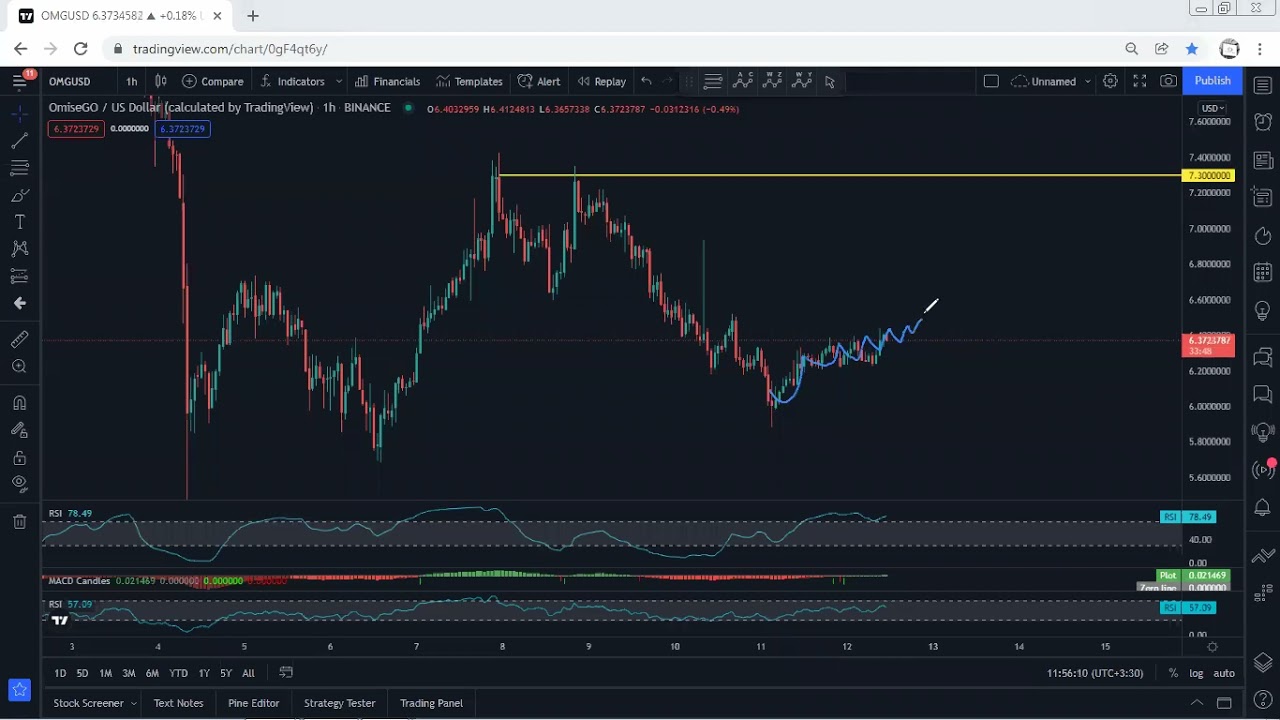This screenshot has height=720, width=1280.
Task: Open the Pine Editor tab
Action: tap(253, 703)
